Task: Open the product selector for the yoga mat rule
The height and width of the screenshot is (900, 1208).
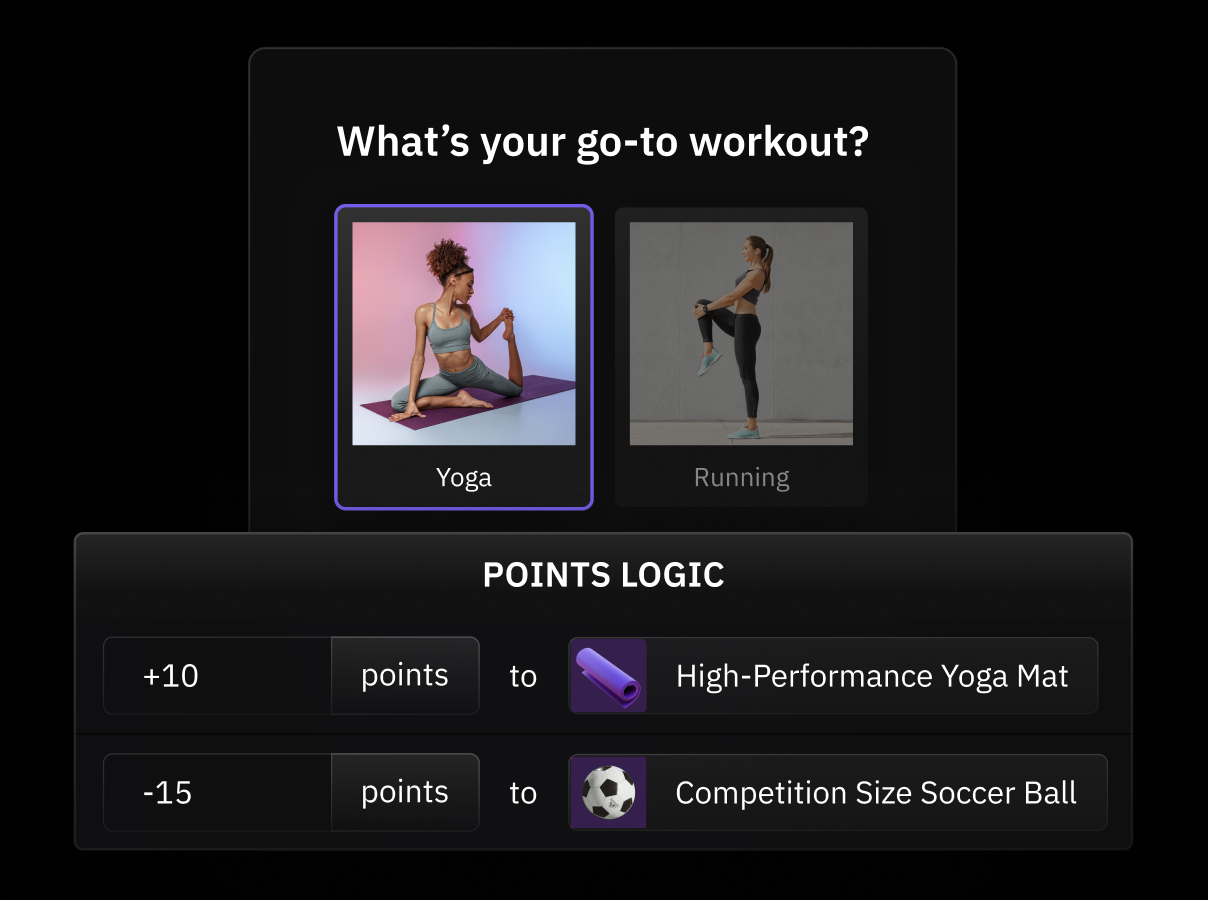Action: pos(833,675)
